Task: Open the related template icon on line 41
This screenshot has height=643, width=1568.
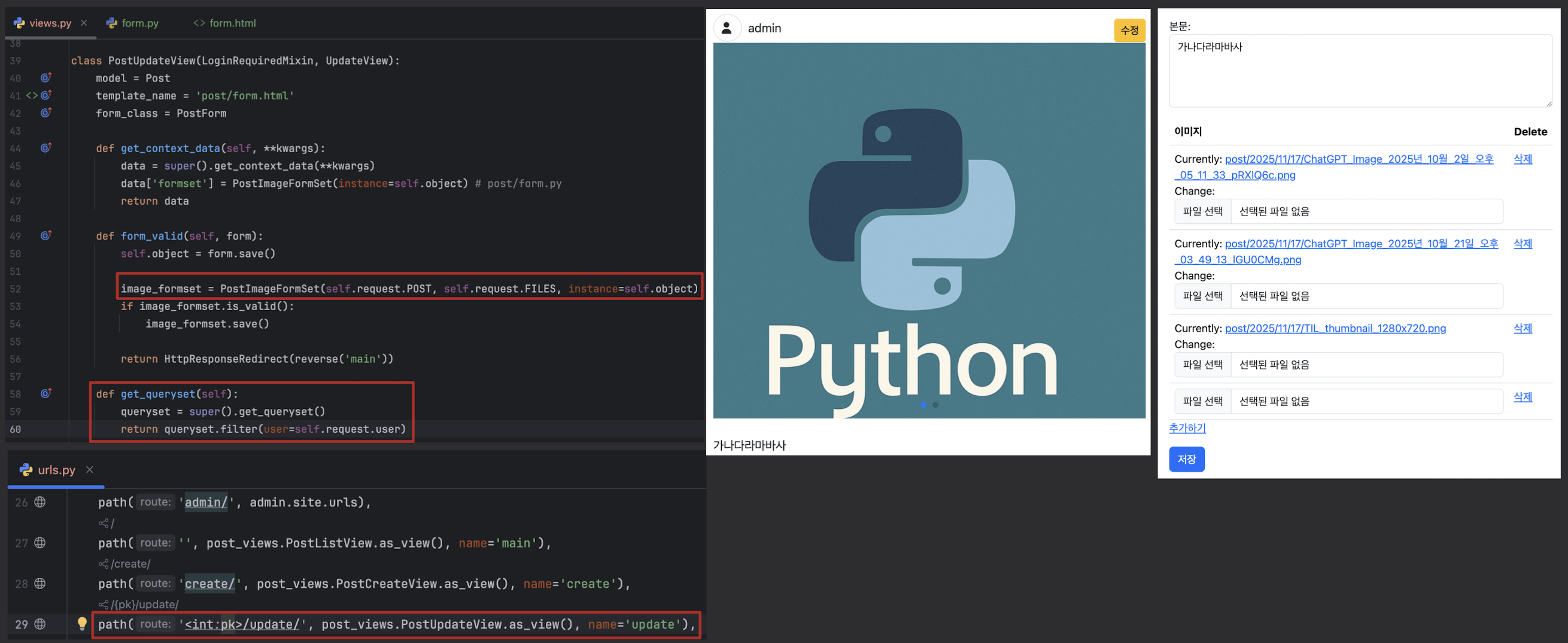Action: (32, 96)
